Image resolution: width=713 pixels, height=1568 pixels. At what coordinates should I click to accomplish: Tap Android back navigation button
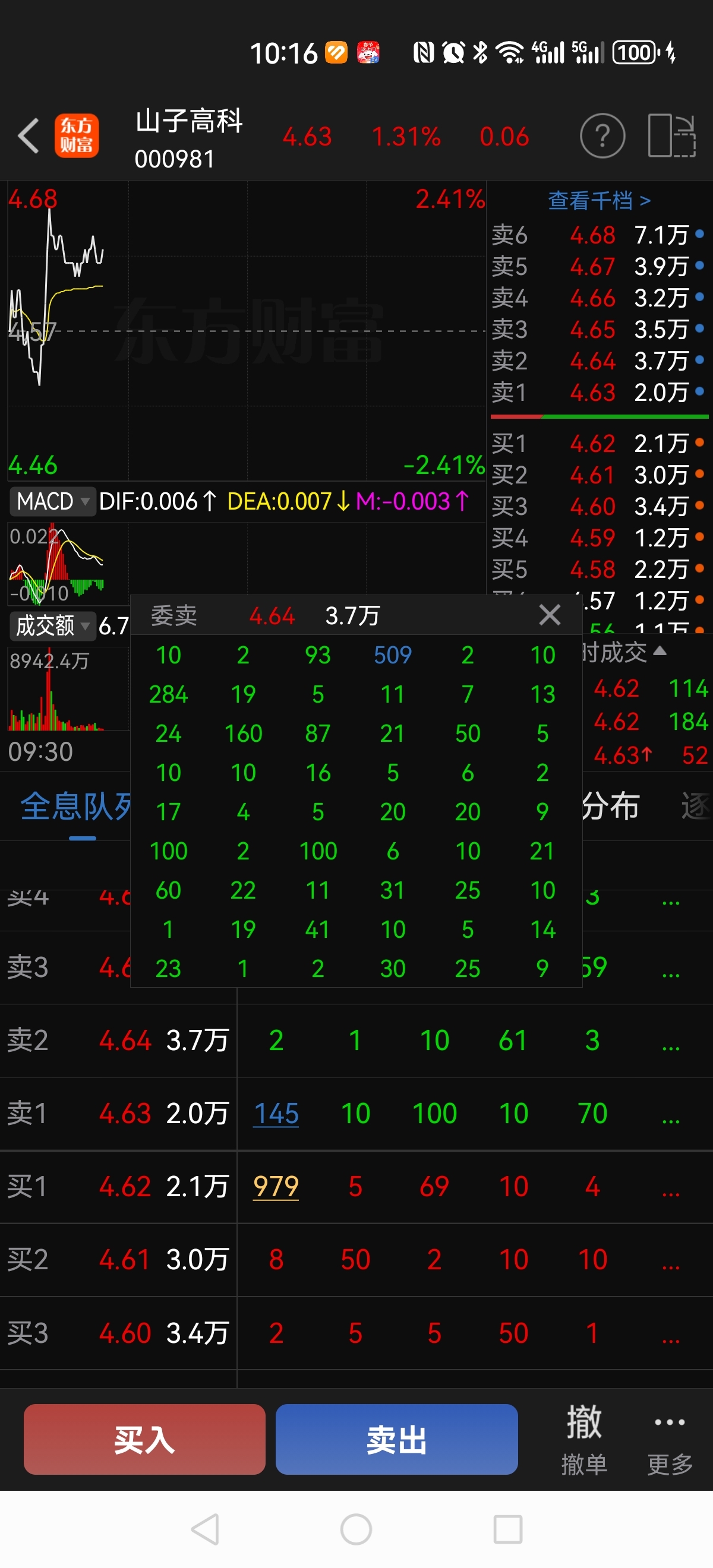[205, 1529]
